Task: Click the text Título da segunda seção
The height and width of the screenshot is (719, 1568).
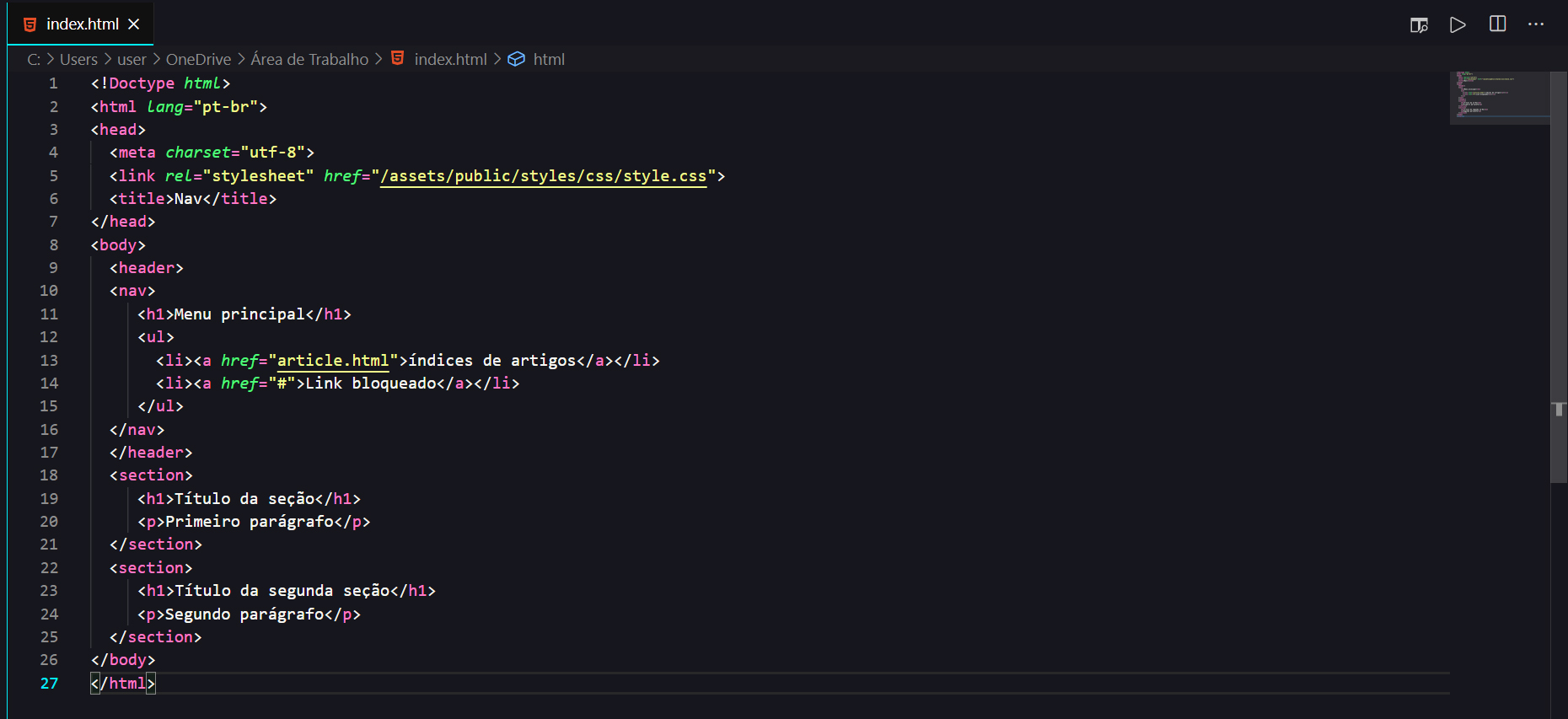Action: click(x=282, y=591)
